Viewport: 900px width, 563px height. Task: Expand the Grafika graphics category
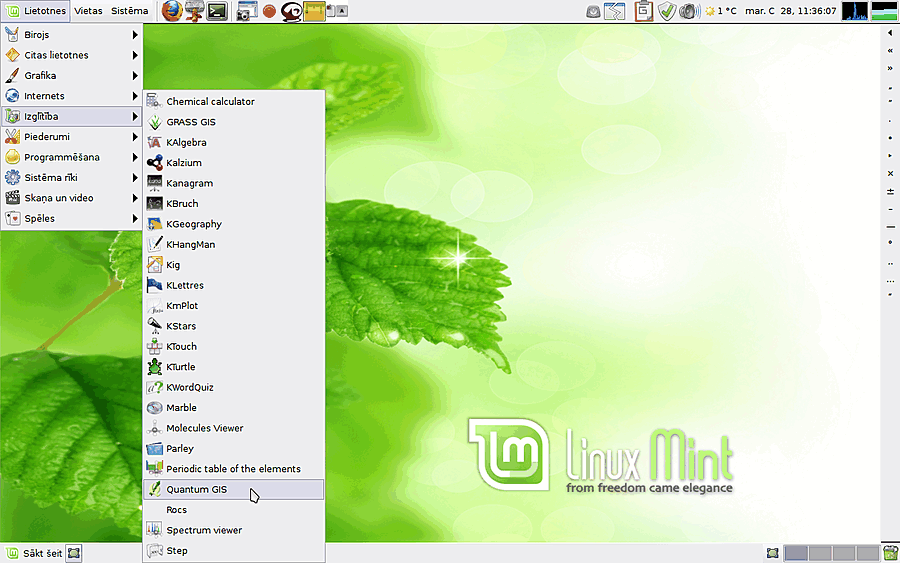pos(72,76)
